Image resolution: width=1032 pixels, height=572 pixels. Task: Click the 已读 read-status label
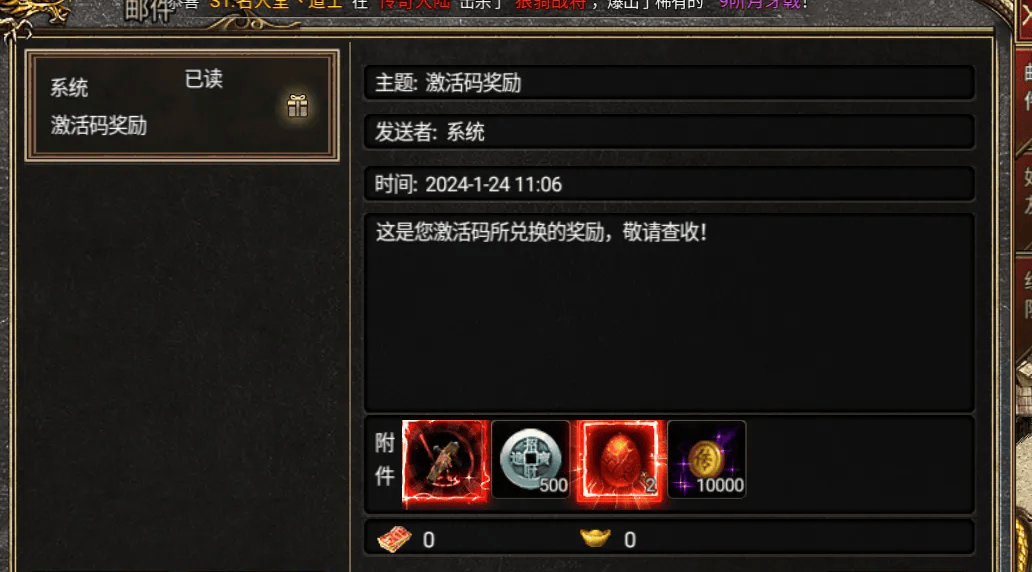(x=203, y=79)
